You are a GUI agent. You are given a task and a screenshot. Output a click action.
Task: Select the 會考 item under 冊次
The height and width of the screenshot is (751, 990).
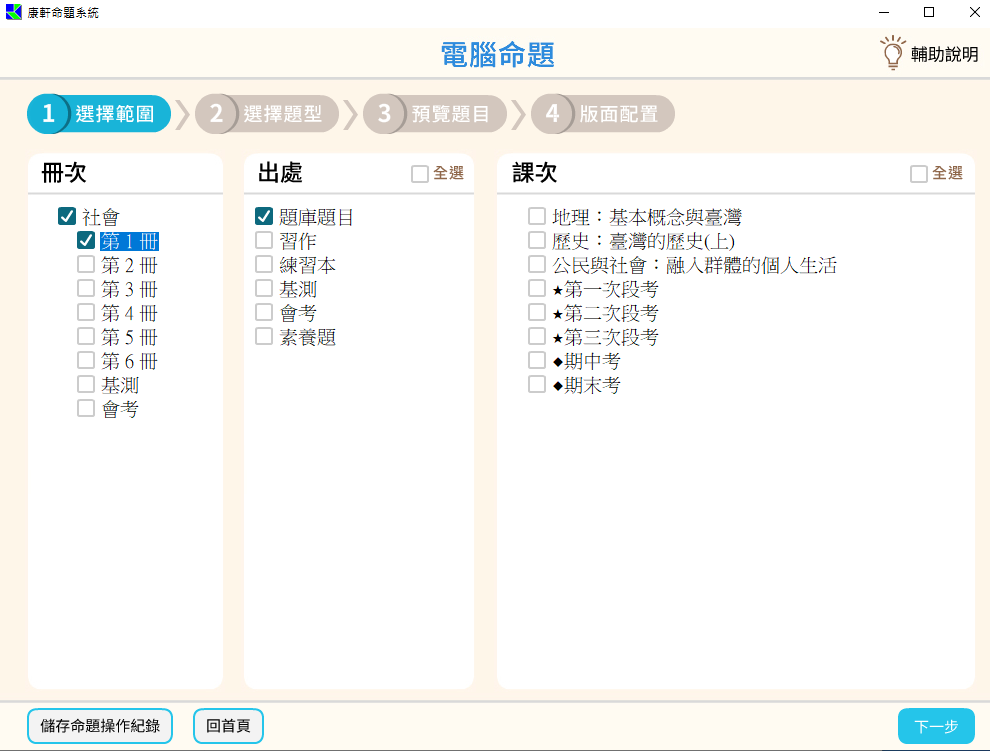tap(86, 408)
